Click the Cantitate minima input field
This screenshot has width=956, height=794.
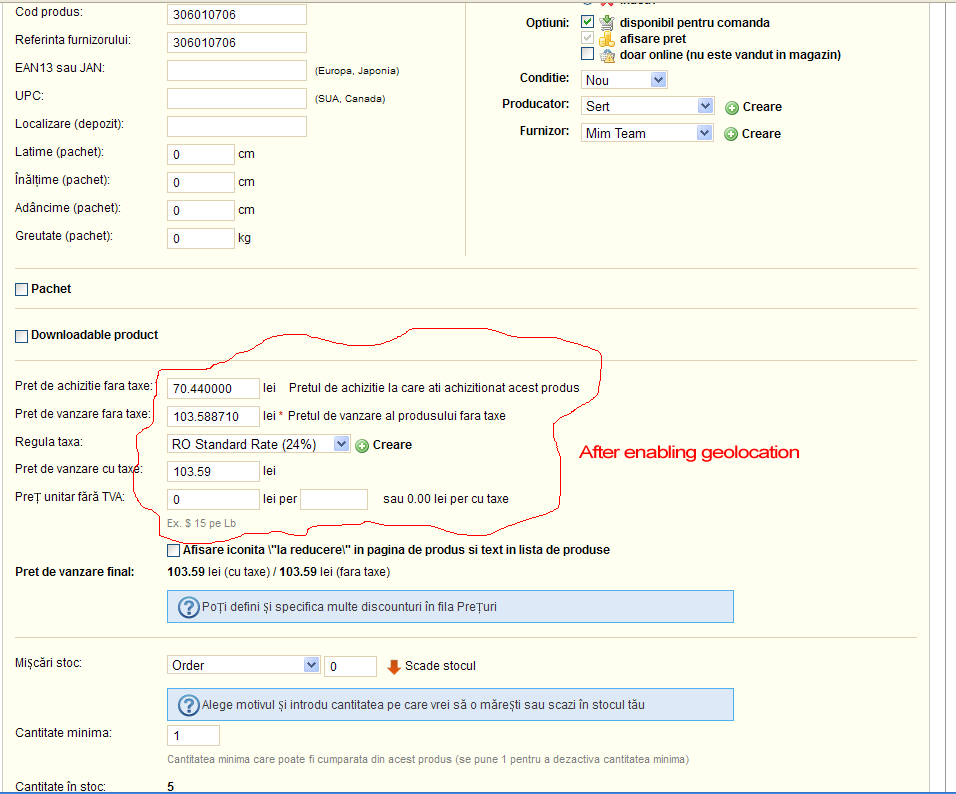point(193,735)
